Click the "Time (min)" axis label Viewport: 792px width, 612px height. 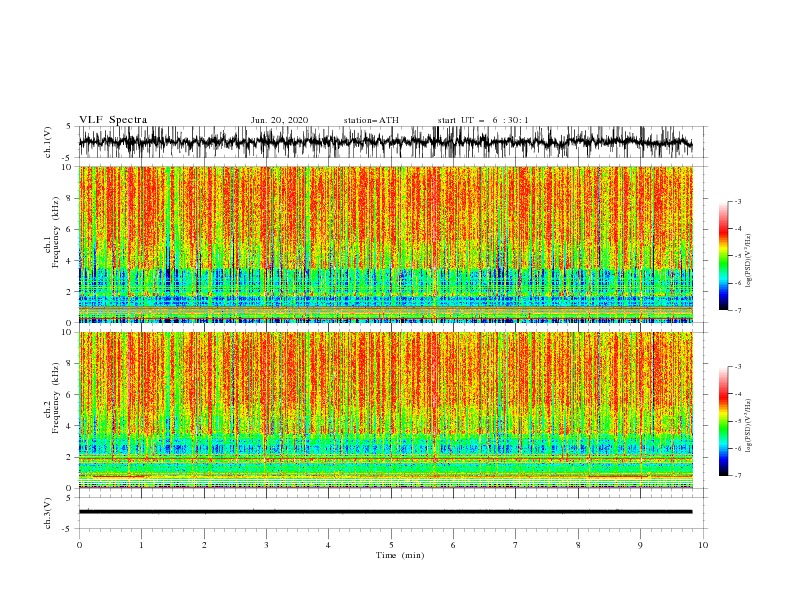(400, 555)
